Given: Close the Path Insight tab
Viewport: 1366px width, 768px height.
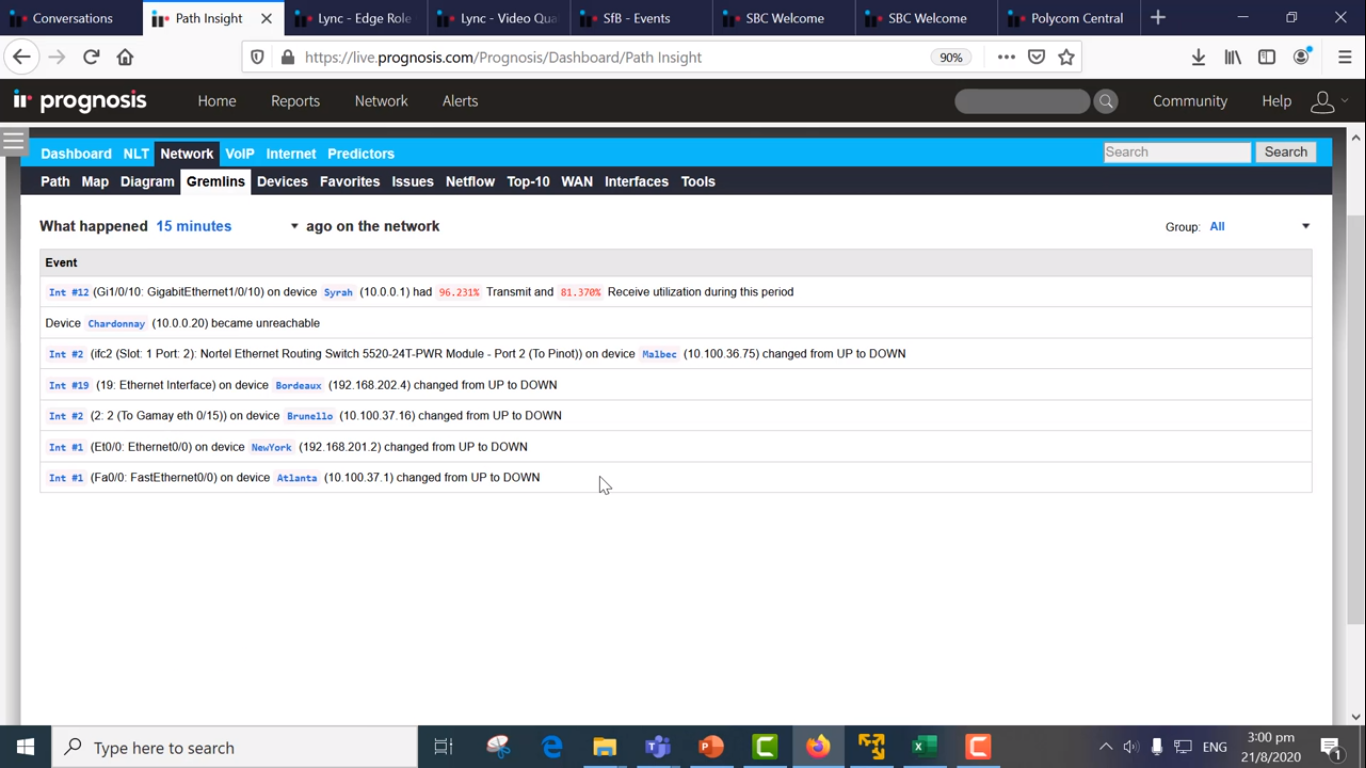Looking at the screenshot, I should pyautogui.click(x=266, y=18).
